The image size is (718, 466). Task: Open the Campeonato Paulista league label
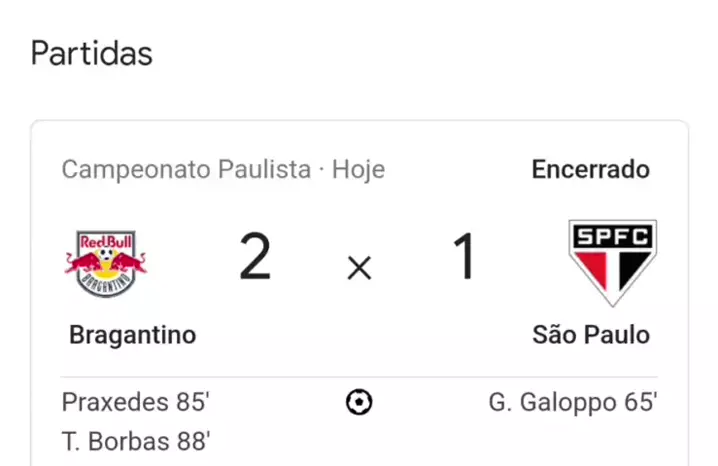[186, 169]
